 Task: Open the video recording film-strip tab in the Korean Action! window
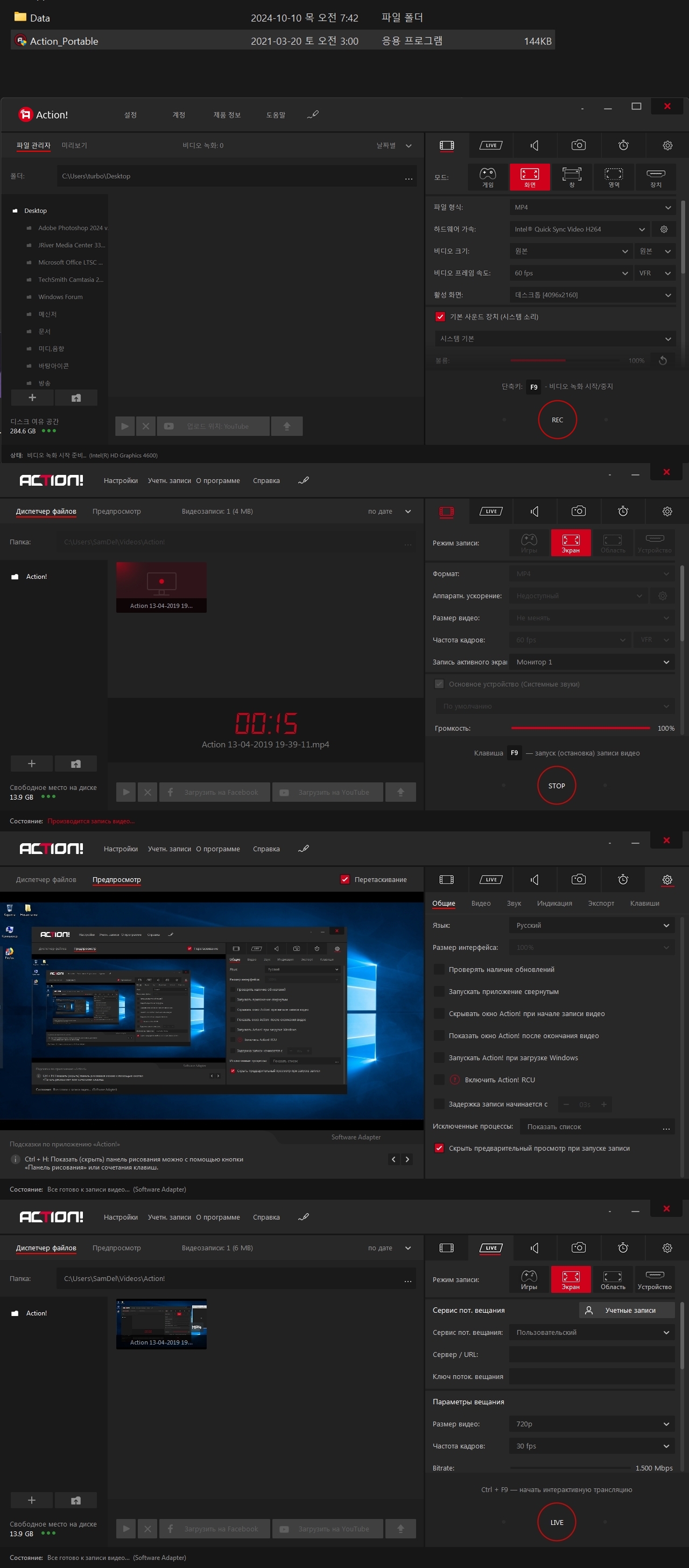tap(447, 145)
